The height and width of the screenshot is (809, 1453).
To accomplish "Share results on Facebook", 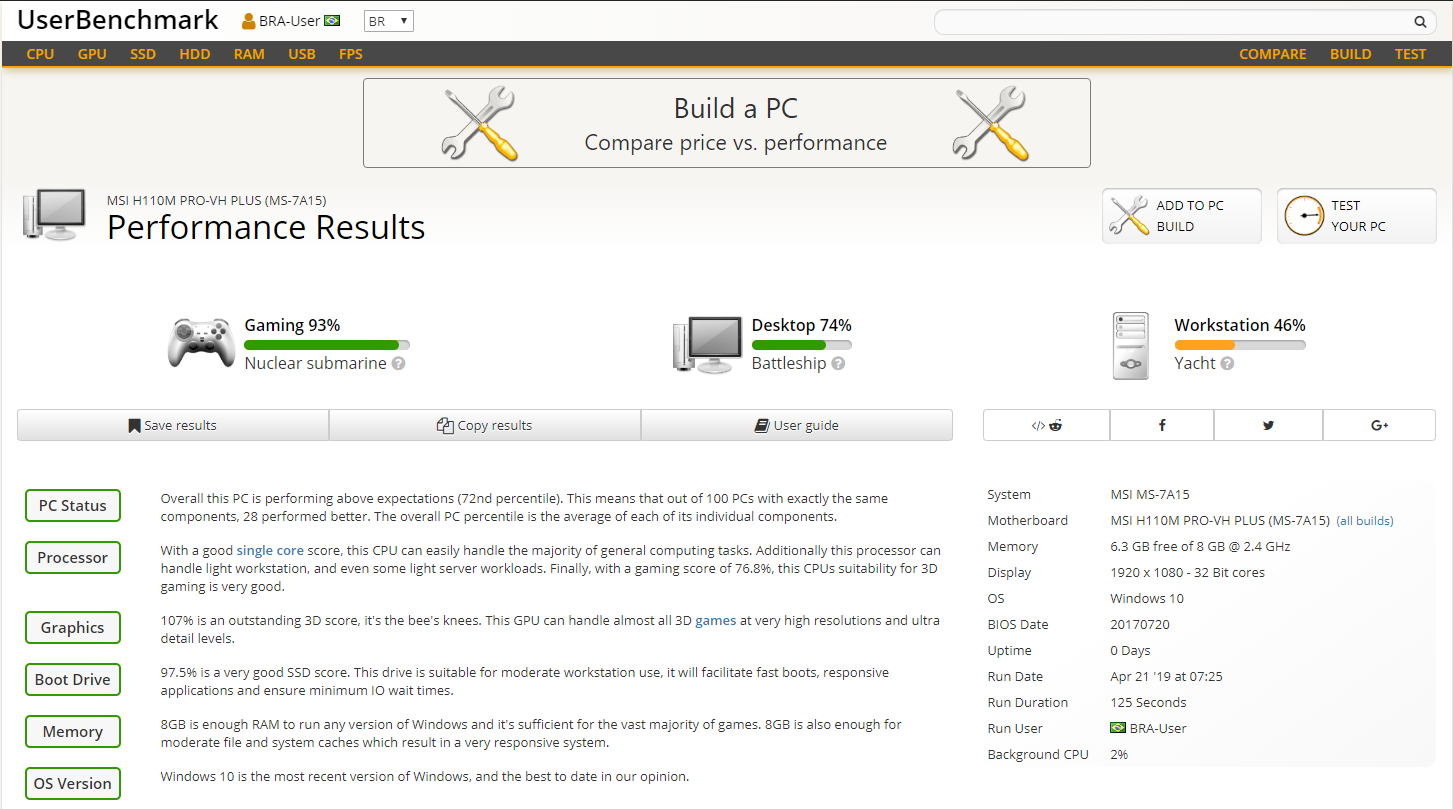I will tap(1162, 425).
